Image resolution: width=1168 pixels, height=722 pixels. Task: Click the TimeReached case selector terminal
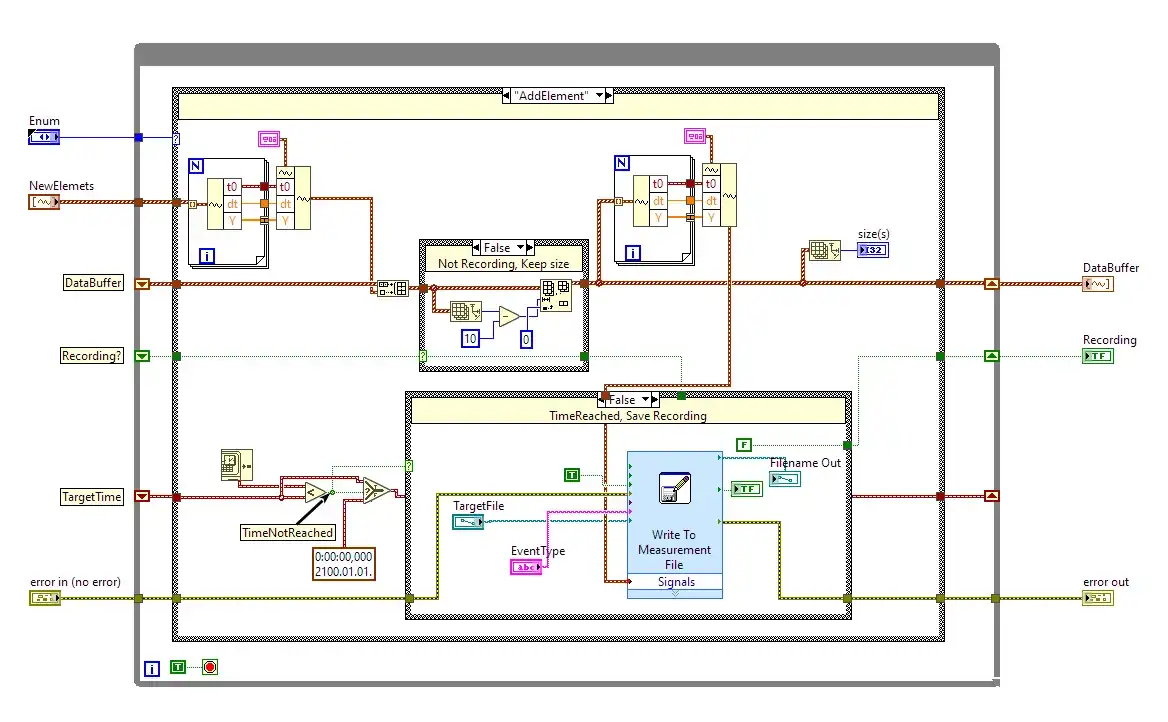coord(409,466)
